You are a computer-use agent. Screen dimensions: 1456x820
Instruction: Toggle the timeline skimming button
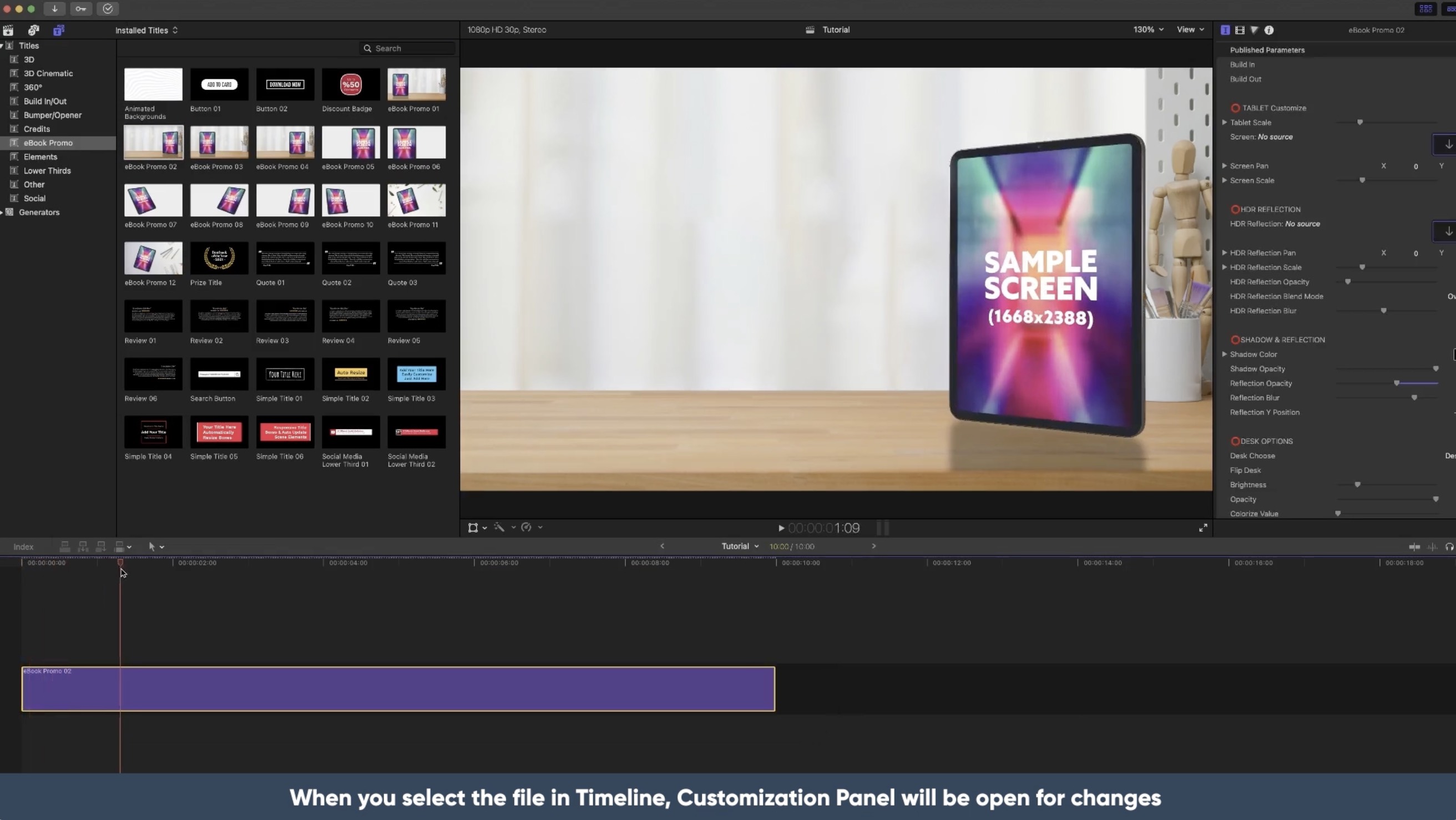click(x=1414, y=546)
